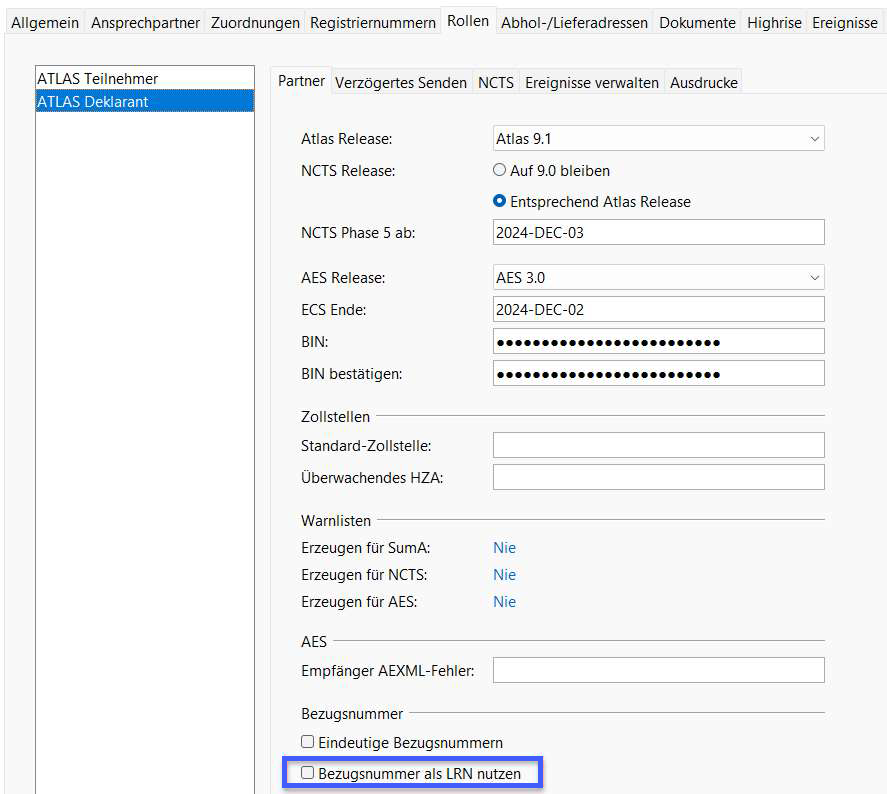Open the Ansprechpartner tab
This screenshot has height=794, width=887.
point(147,22)
